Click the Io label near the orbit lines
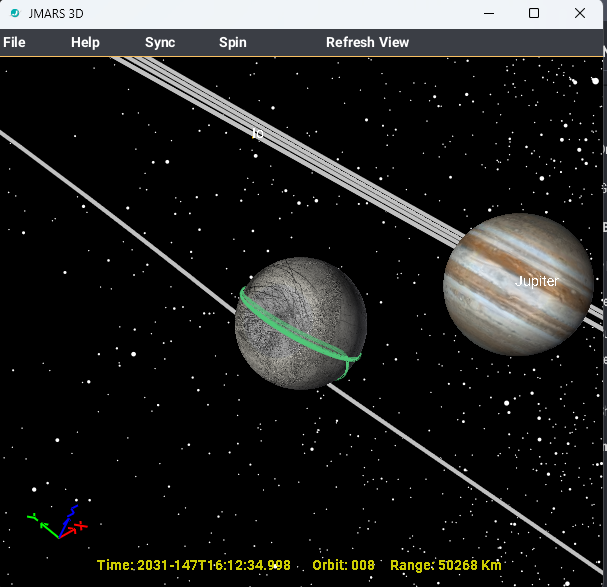 tap(257, 134)
